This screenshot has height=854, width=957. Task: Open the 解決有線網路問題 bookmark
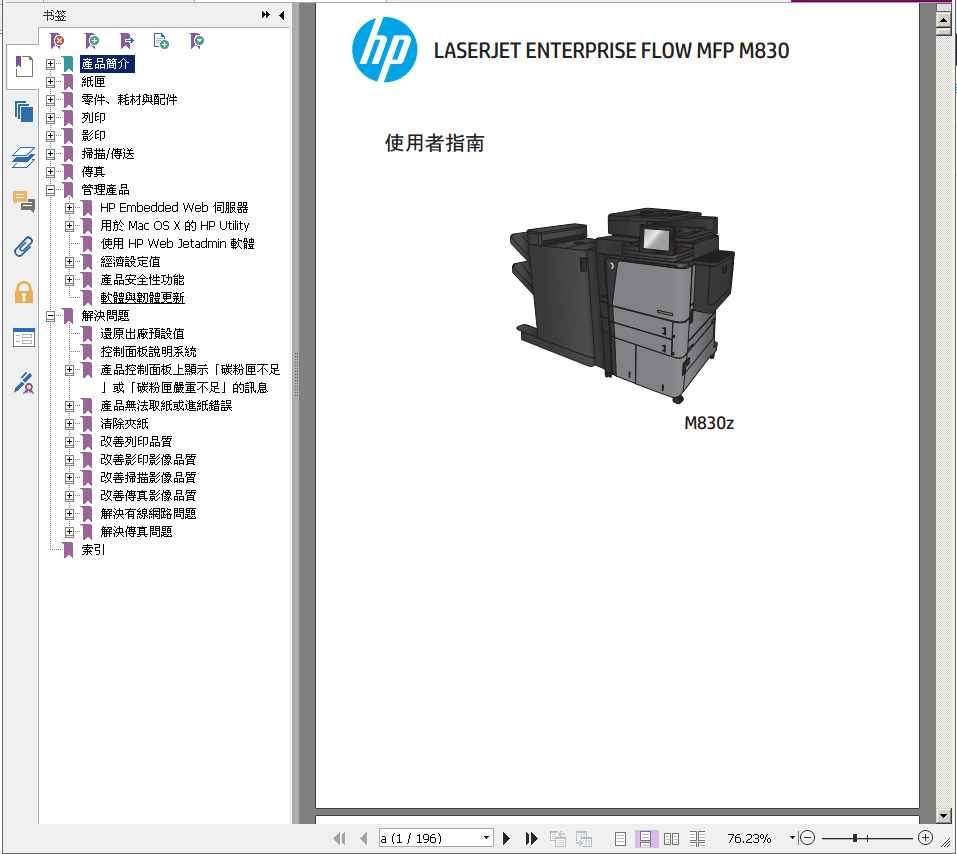[148, 513]
